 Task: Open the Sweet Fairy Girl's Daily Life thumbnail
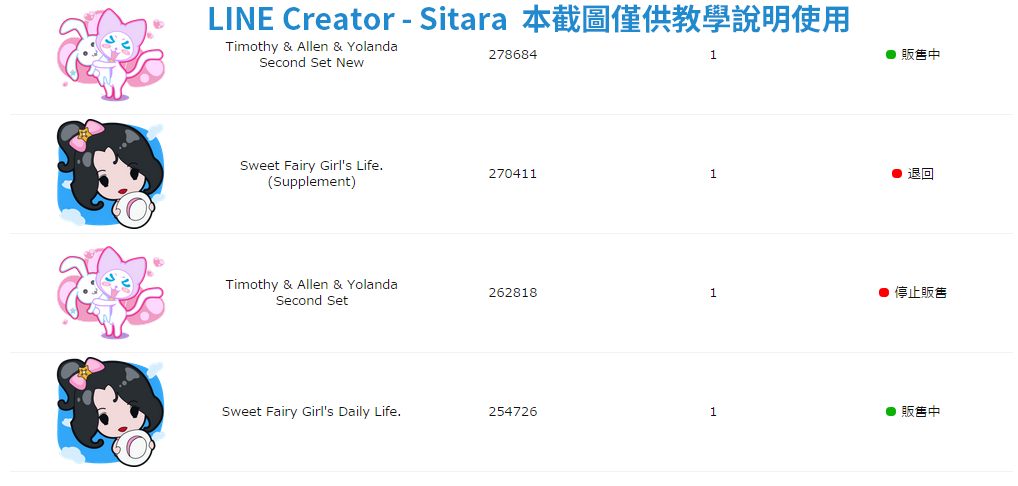tap(110, 412)
